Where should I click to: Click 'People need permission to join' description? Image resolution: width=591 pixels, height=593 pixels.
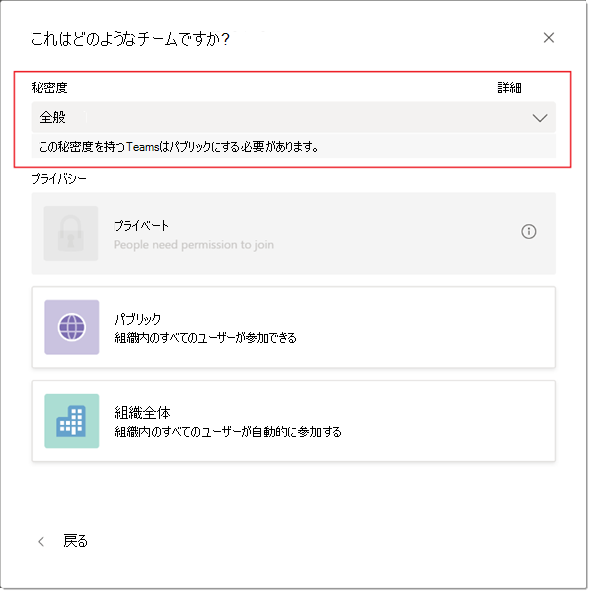(x=194, y=245)
